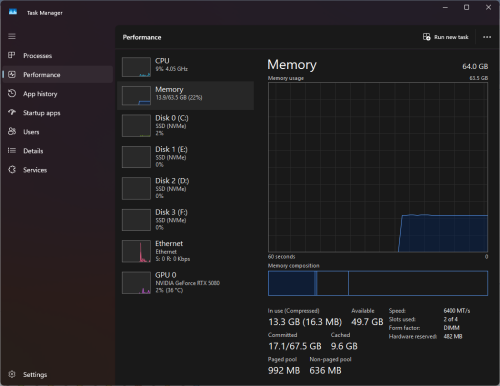The height and width of the screenshot is (386, 500).
Task: Click the 60 seconds graph label
Action: click(x=281, y=257)
